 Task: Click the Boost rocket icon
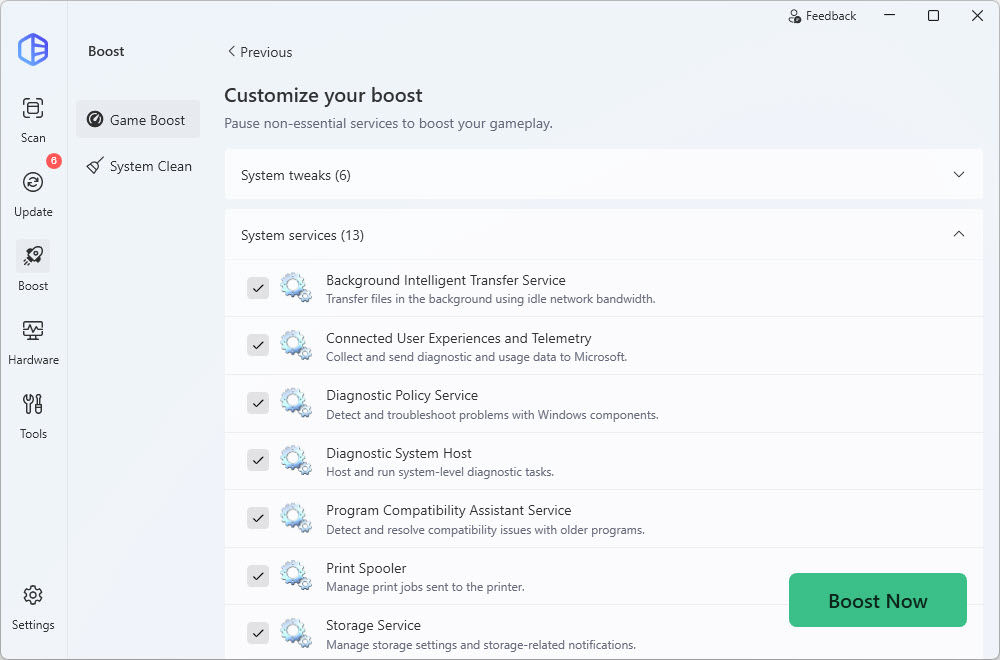33,256
